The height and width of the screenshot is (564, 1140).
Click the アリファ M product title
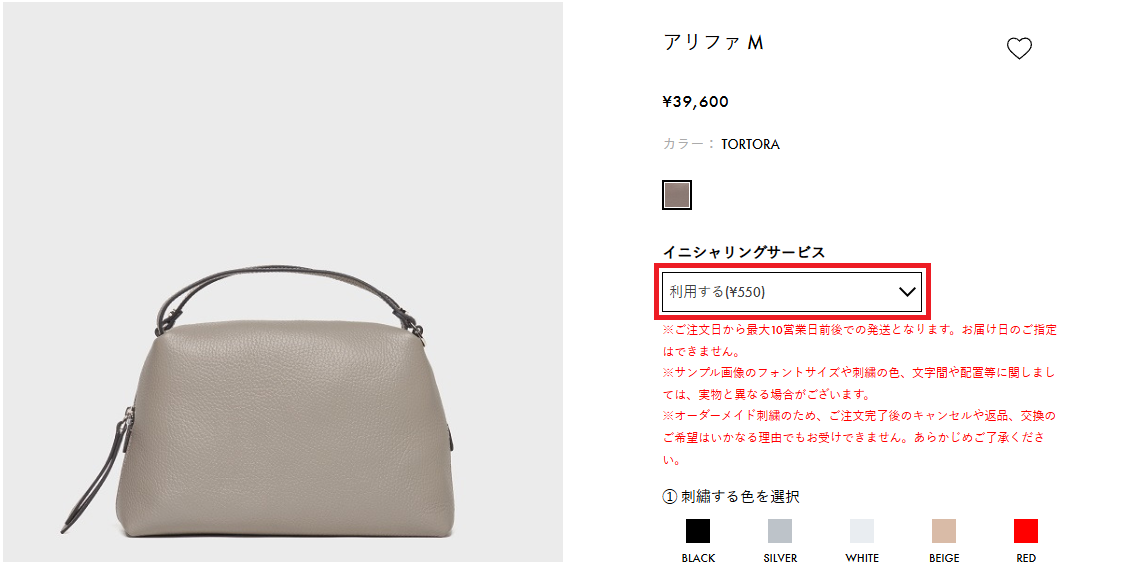pos(713,43)
